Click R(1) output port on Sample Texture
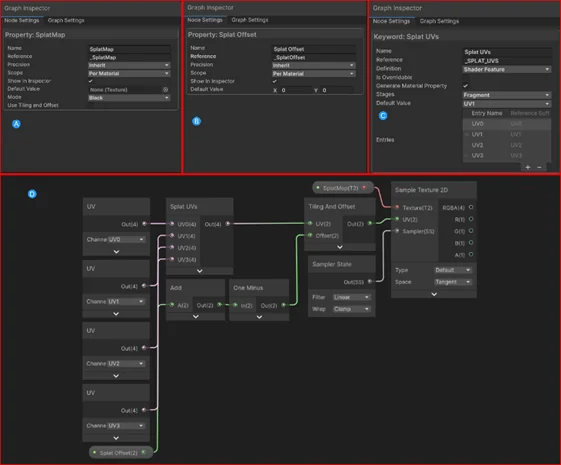This screenshot has width=561, height=465. pyautogui.click(x=471, y=219)
